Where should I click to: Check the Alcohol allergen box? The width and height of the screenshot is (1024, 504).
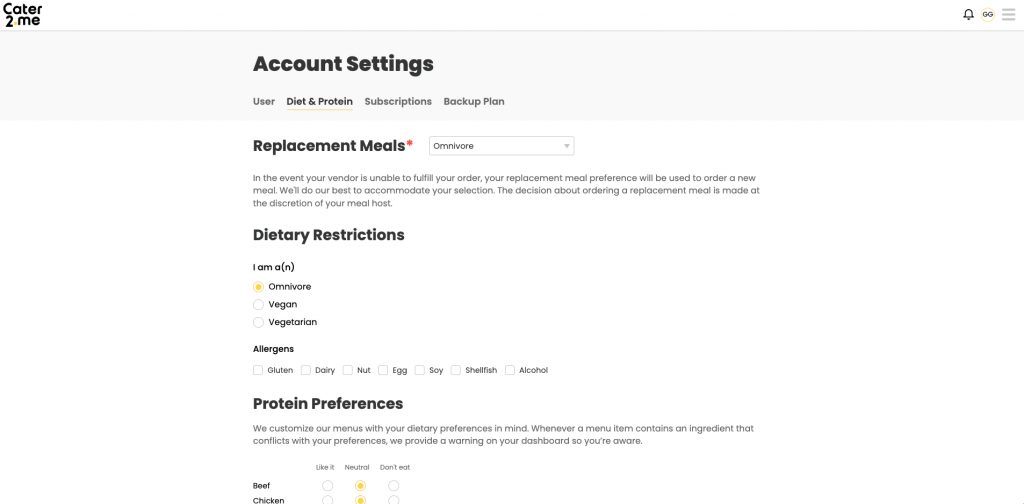click(510, 370)
